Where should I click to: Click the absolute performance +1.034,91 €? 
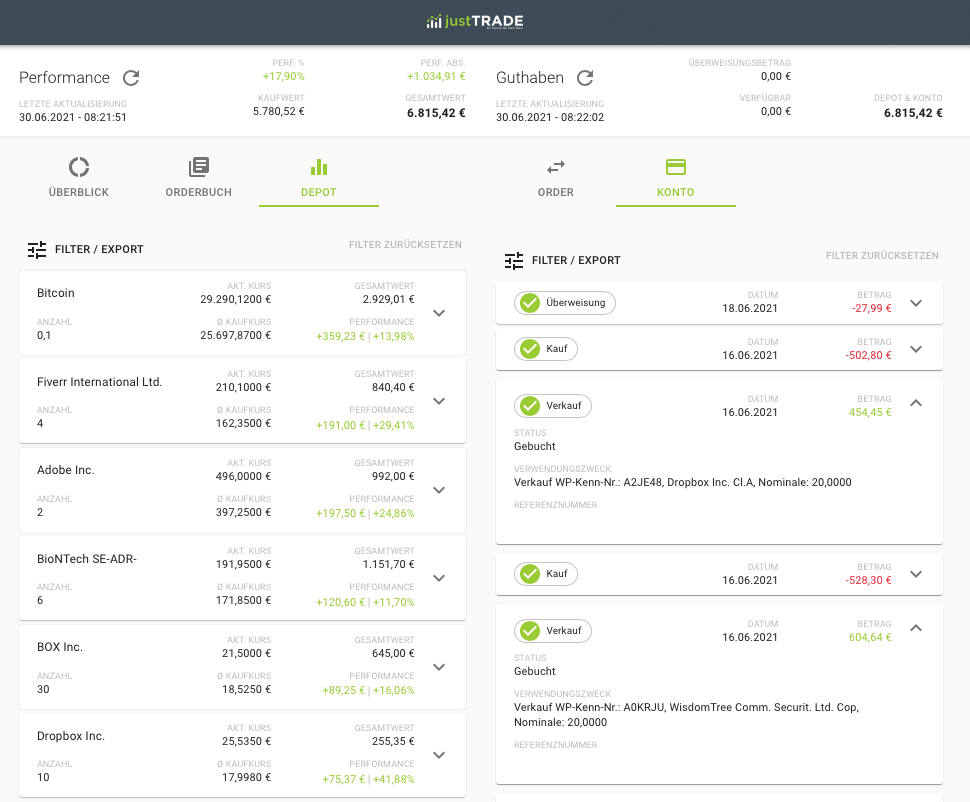coord(436,77)
